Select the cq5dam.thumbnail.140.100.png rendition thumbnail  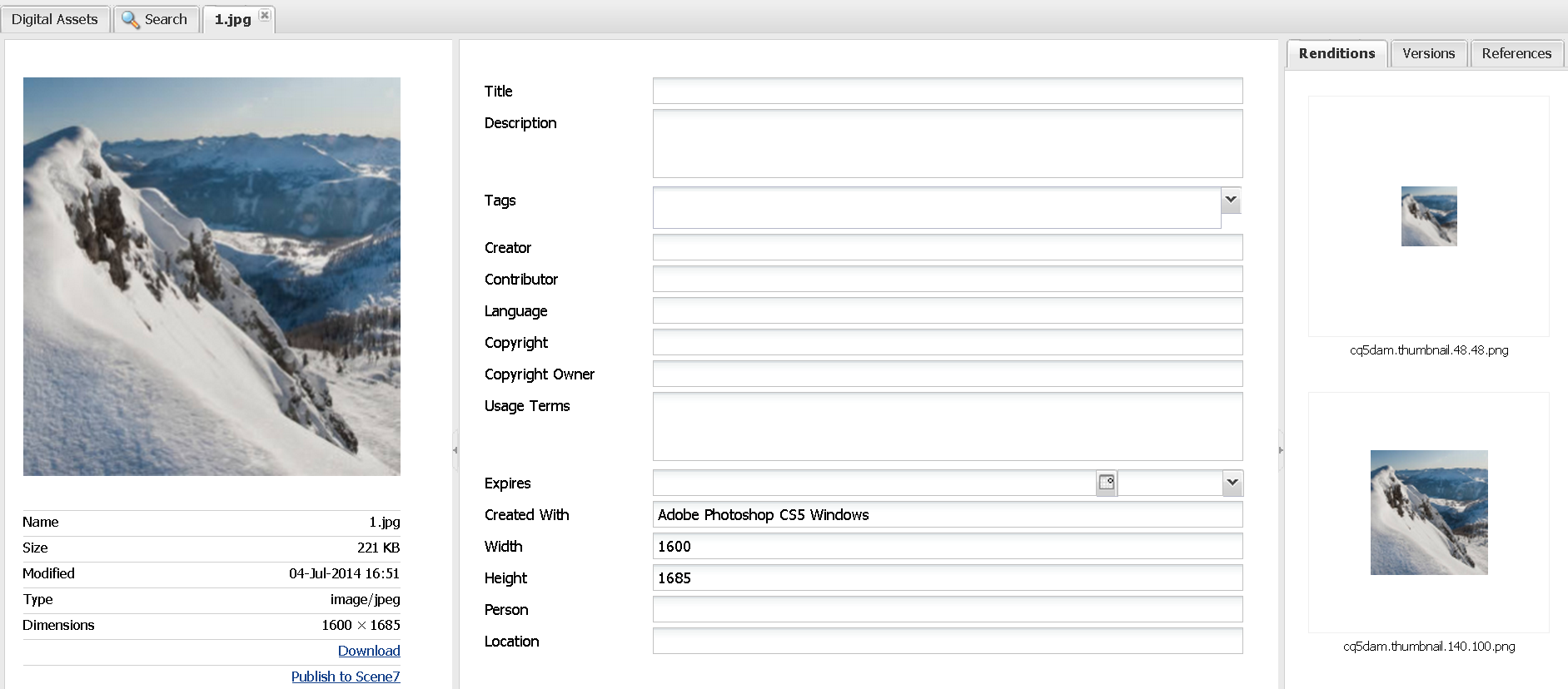coord(1429,513)
